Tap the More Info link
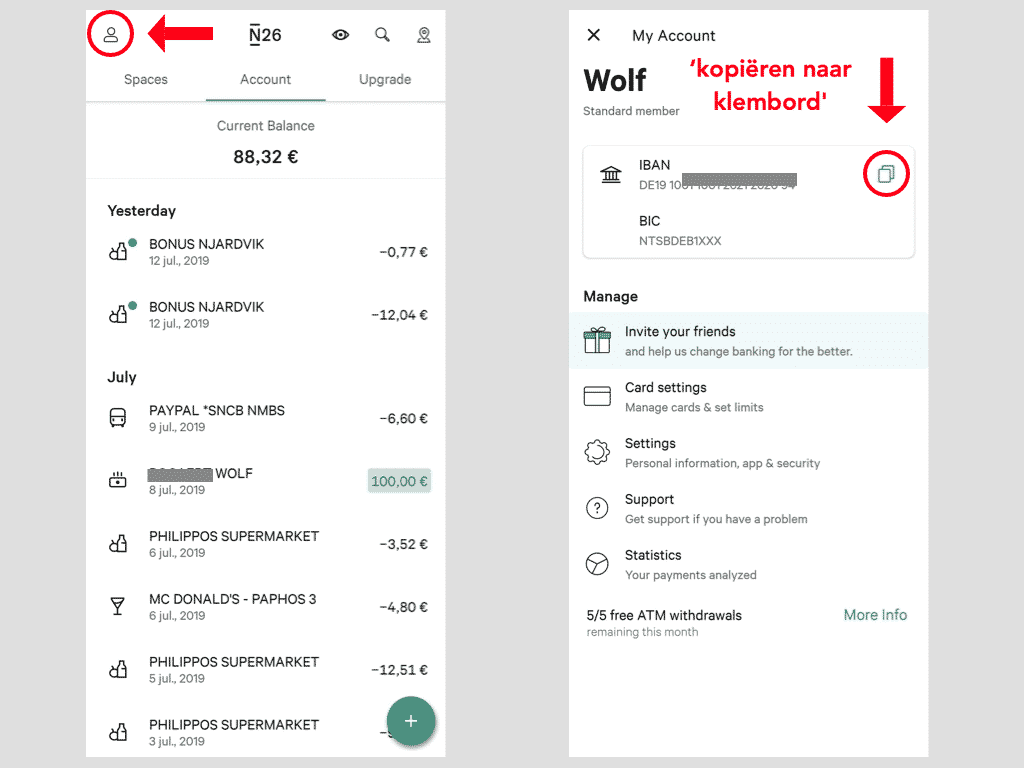This screenshot has height=768, width=1024. [x=875, y=615]
